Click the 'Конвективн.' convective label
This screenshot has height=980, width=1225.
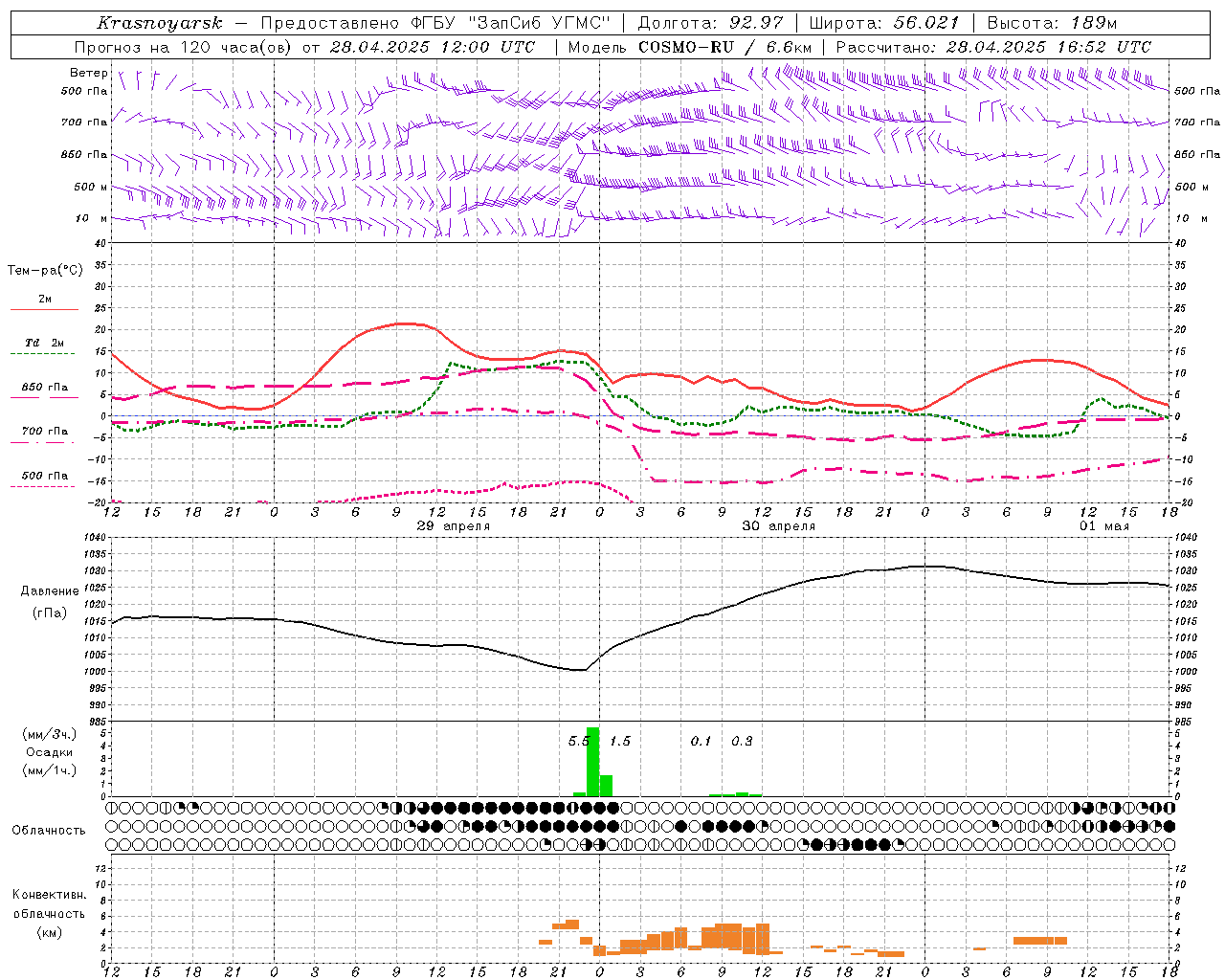tap(50, 895)
